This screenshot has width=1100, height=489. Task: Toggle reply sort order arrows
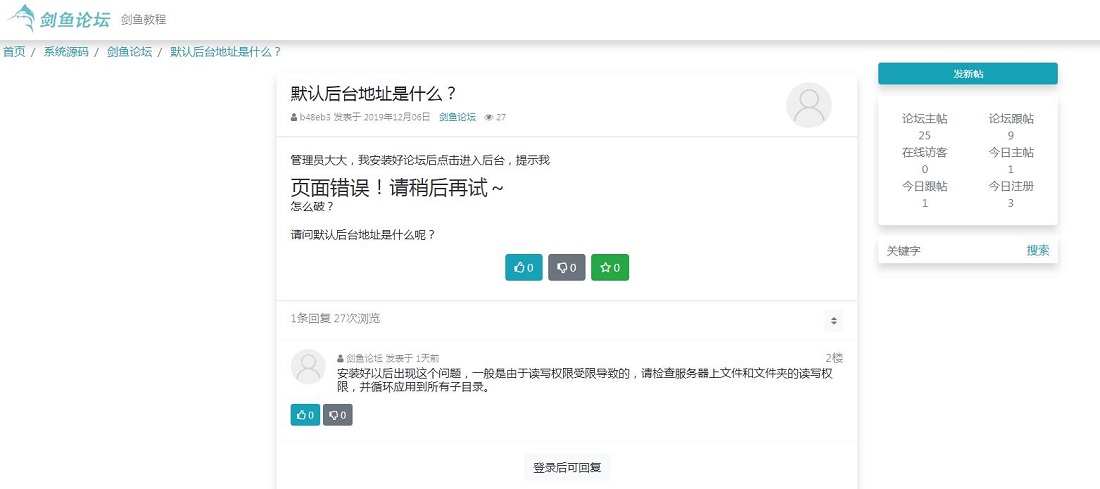(834, 321)
